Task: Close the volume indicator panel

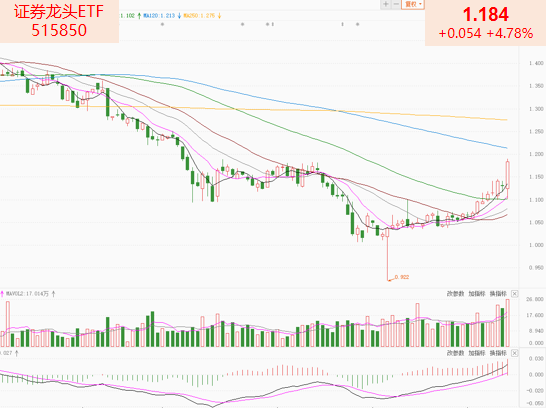Action: pyautogui.click(x=515, y=294)
